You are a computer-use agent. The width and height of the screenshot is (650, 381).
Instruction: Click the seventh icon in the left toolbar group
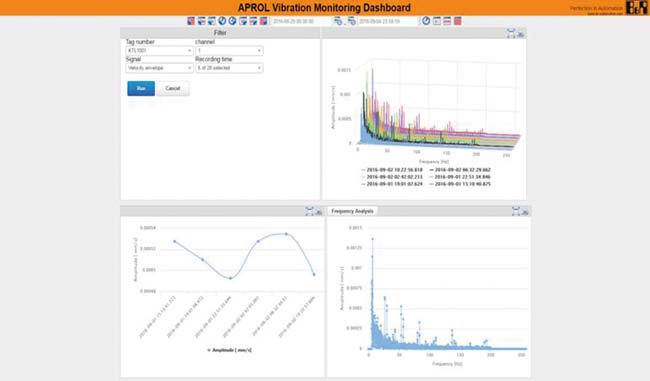(253, 21)
